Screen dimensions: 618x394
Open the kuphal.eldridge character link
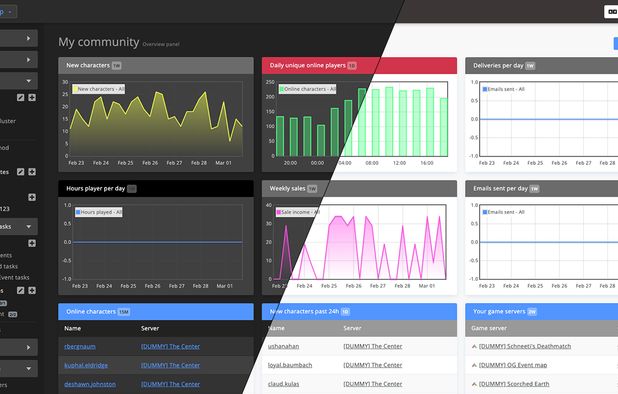[x=86, y=365]
